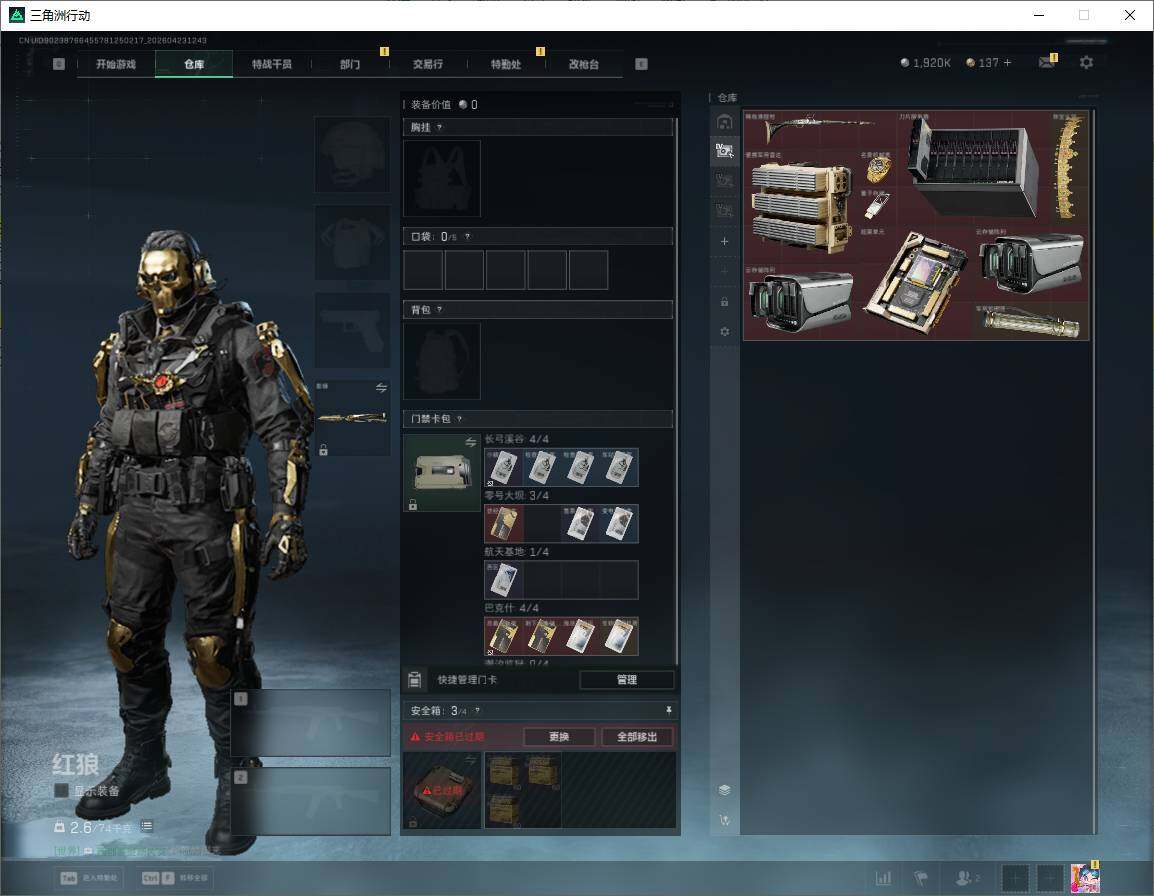Click the E tab-switch key icon

[641, 64]
